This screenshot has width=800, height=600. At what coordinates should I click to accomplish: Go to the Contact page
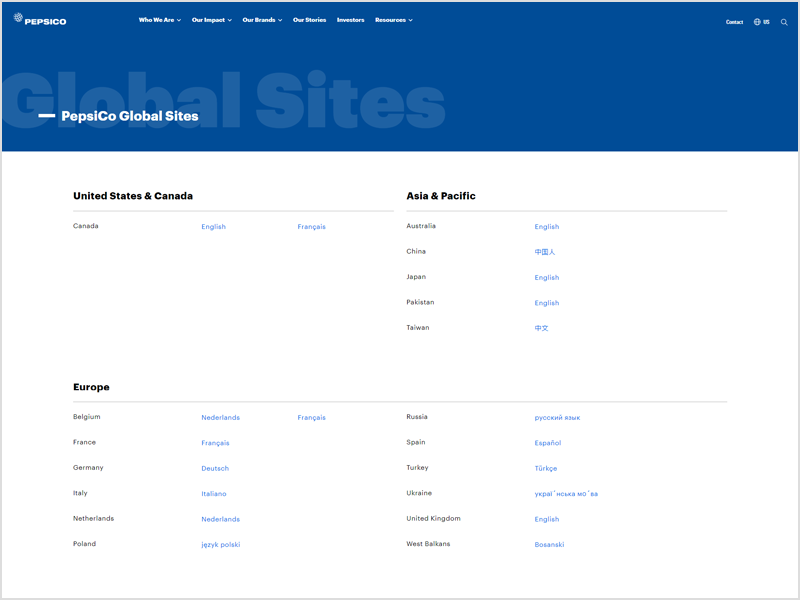[734, 22]
